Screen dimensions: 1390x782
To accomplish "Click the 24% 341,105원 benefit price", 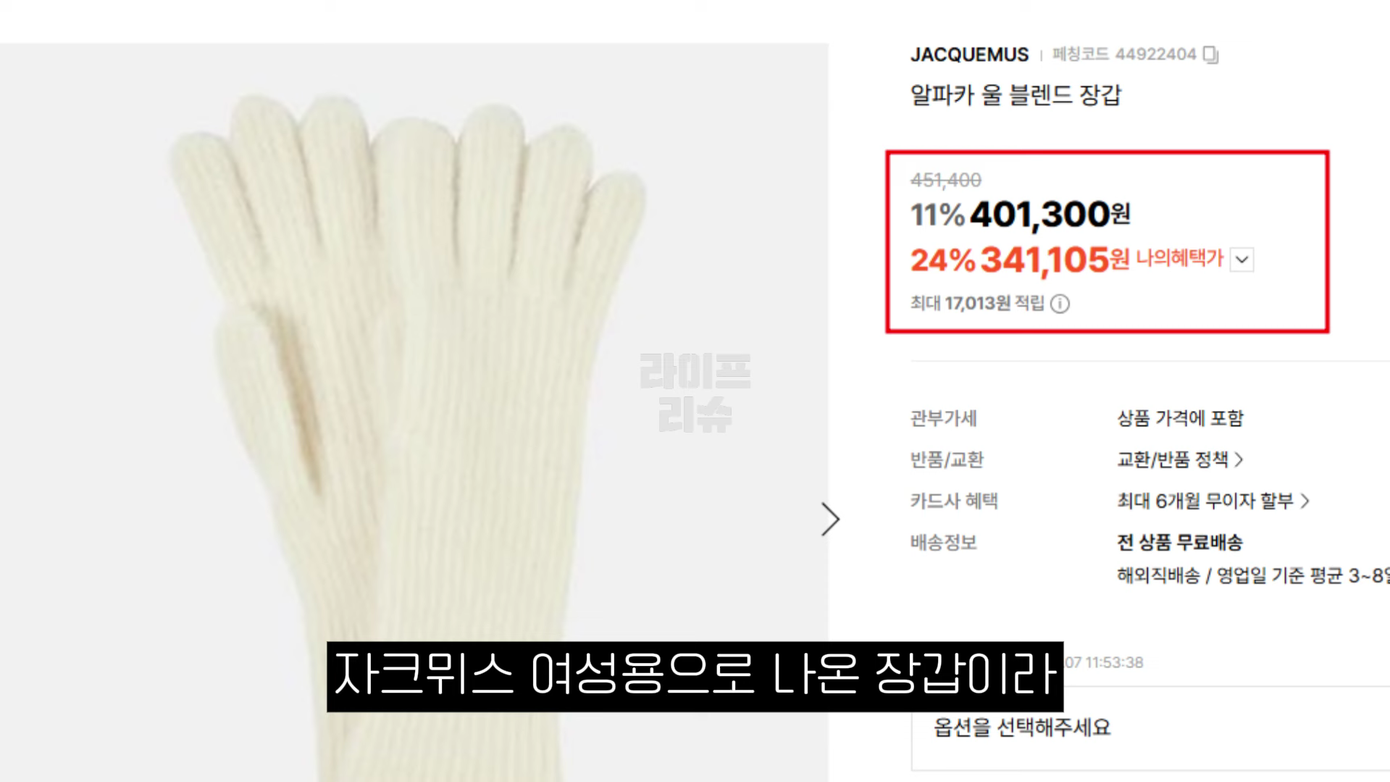I will point(1020,260).
